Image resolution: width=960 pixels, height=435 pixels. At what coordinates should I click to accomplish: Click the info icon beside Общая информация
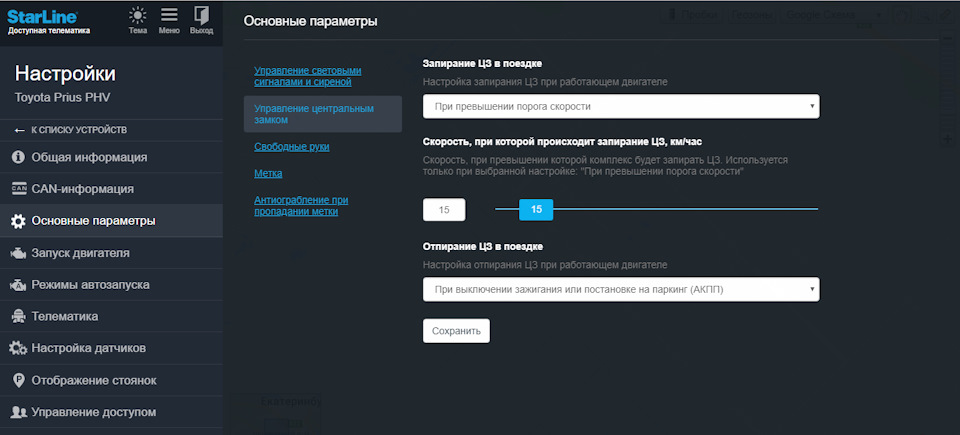19,157
